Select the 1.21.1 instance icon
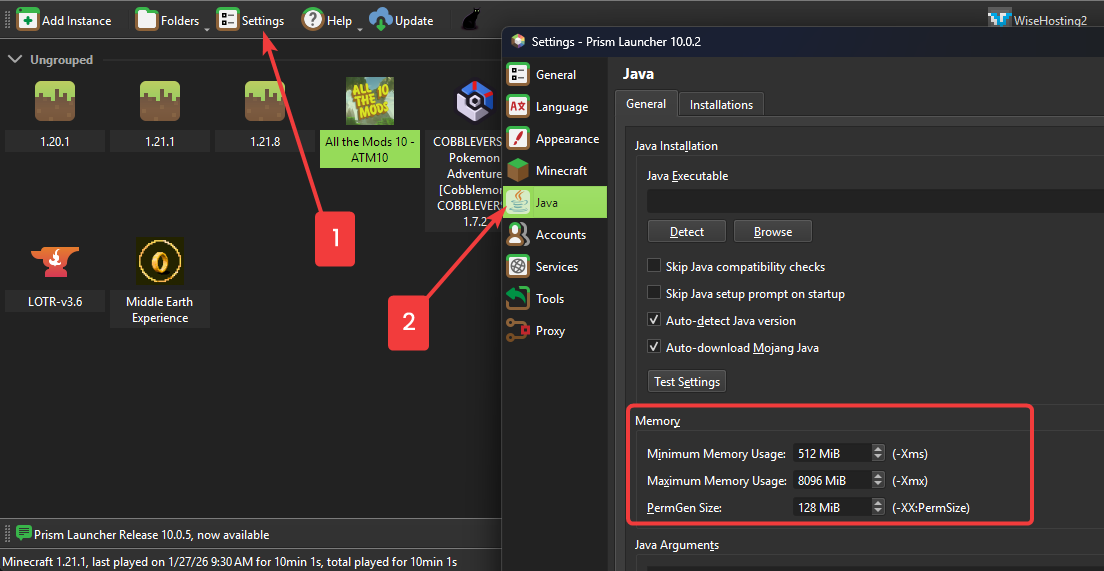1104x571 pixels. pos(160,101)
